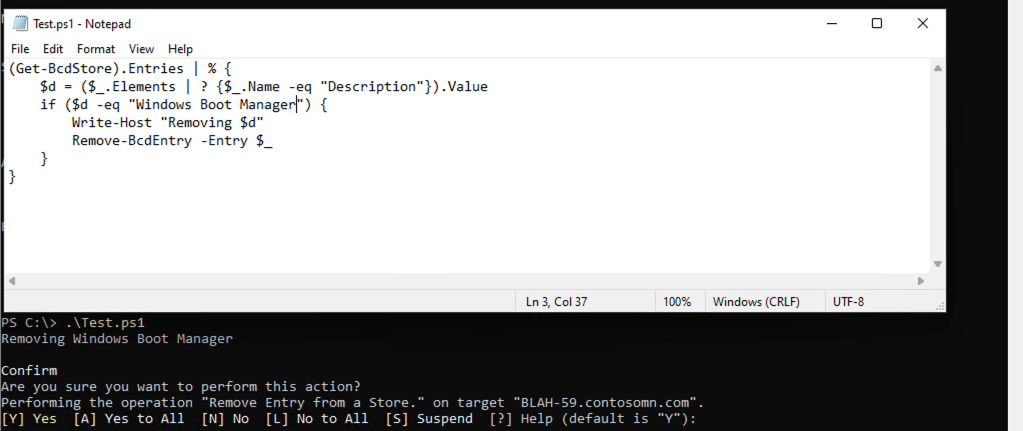Click the vertical scrollbar down arrow
1023x431 pixels.
click(937, 263)
